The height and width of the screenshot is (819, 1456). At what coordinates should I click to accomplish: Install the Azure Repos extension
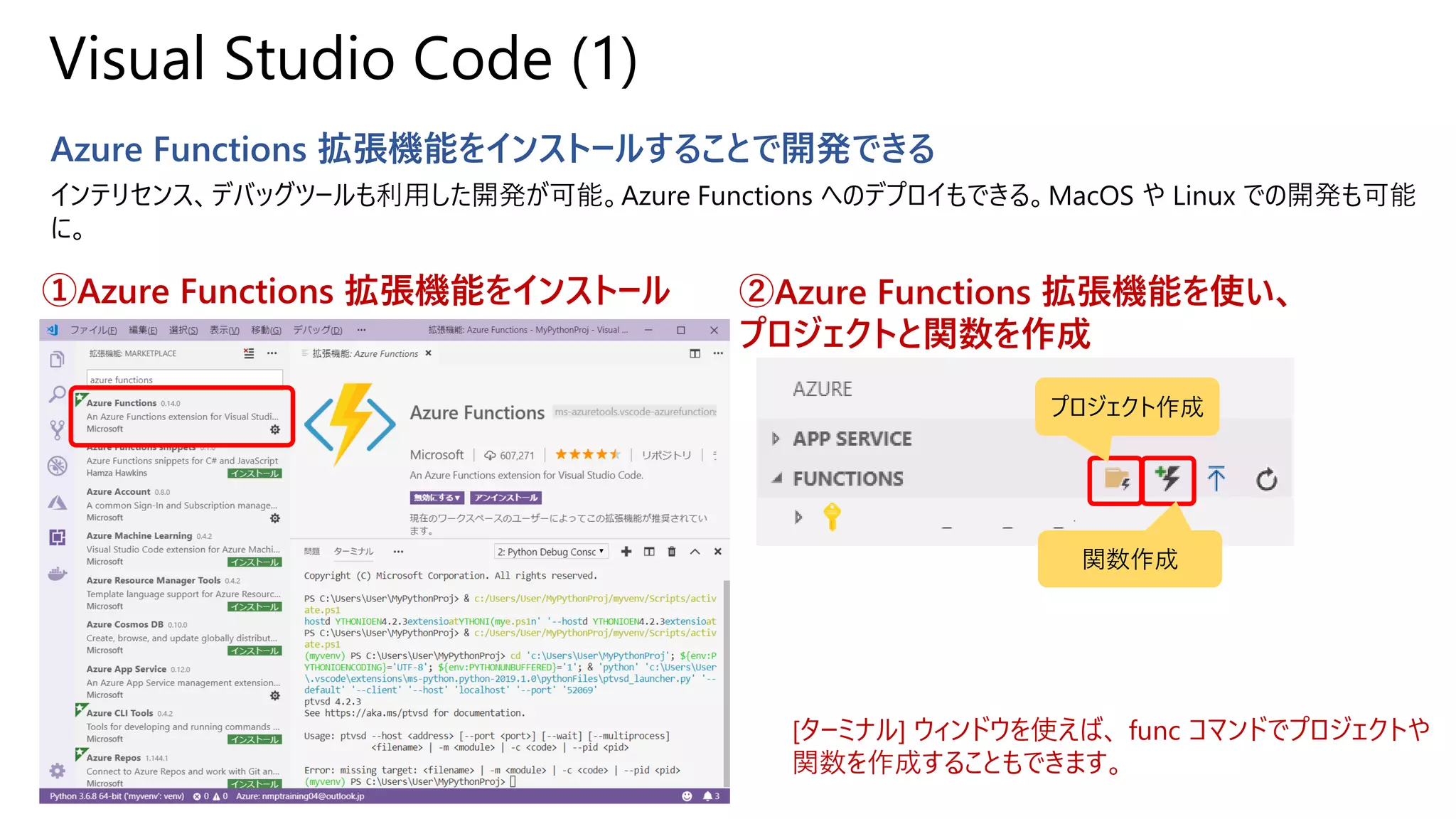pyautogui.click(x=255, y=784)
